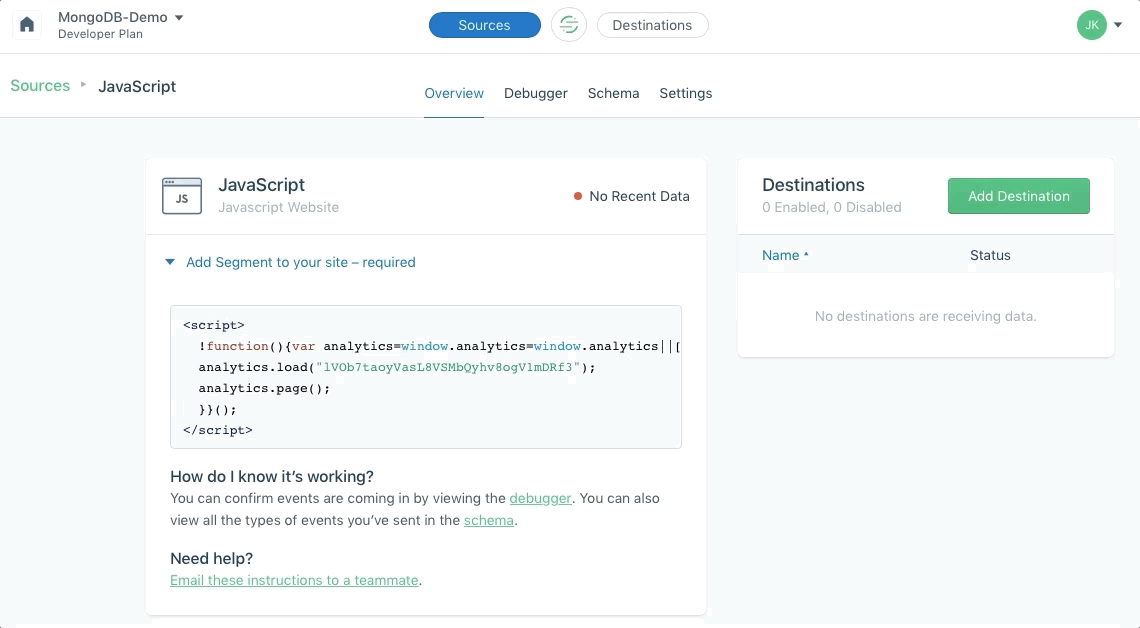Open the schema link in help text
Image resolution: width=1140 pixels, height=628 pixels.
point(489,520)
